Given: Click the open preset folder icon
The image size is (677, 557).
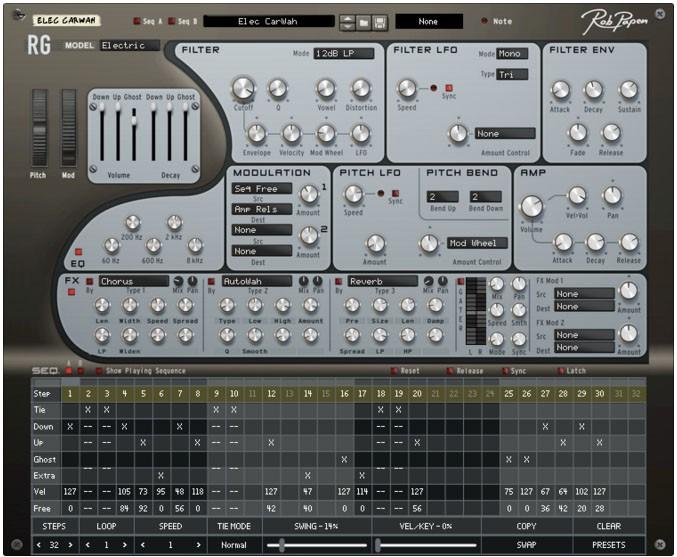Looking at the screenshot, I should [x=364, y=21].
